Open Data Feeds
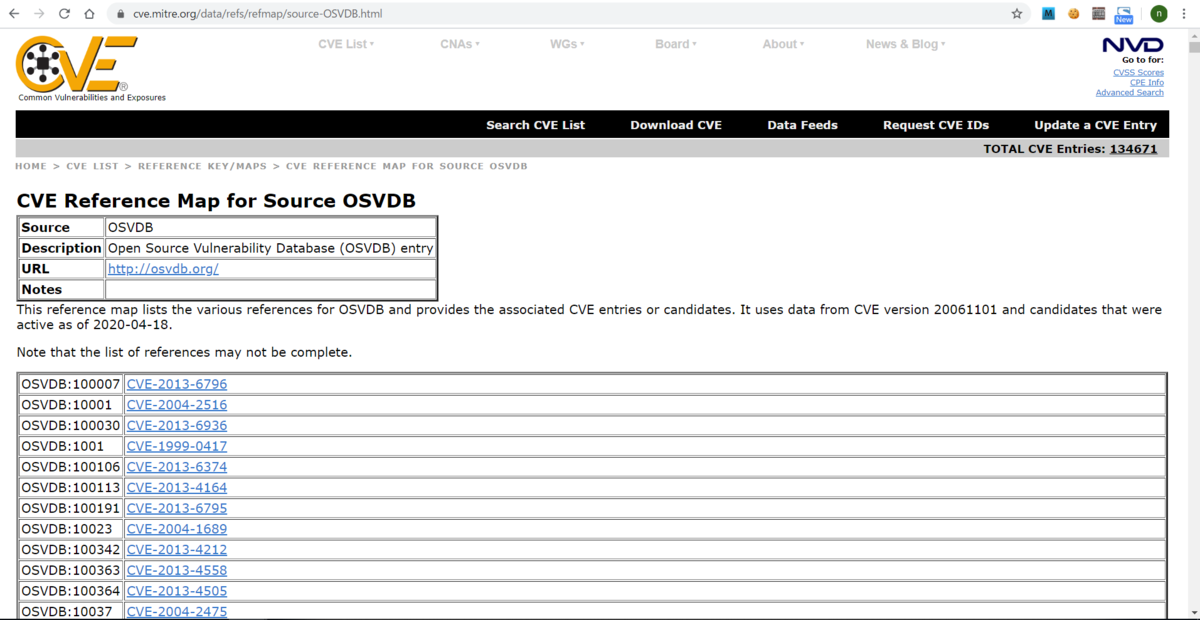Viewport: 1200px width, 620px height. point(802,125)
